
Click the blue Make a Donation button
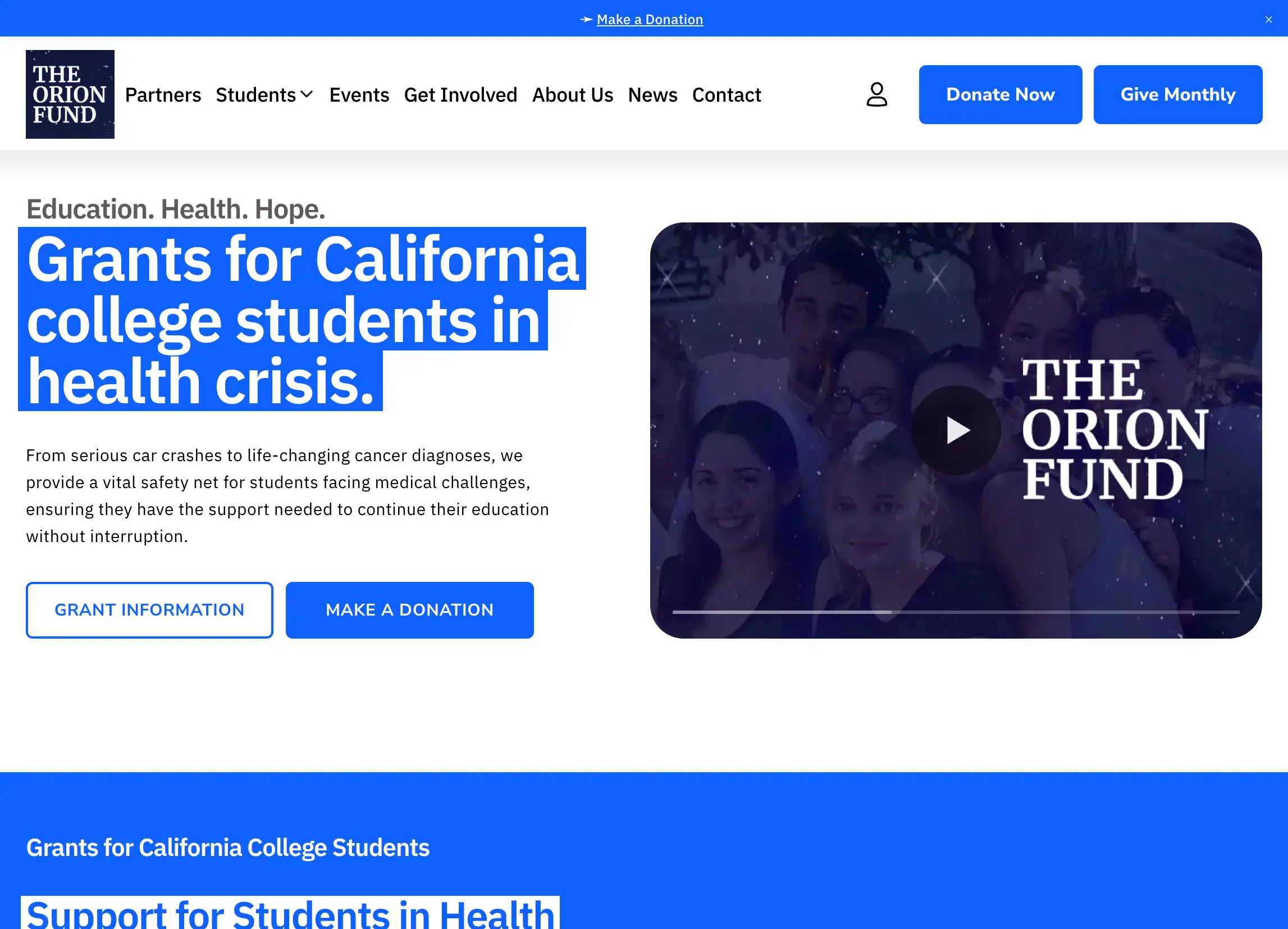click(x=409, y=609)
